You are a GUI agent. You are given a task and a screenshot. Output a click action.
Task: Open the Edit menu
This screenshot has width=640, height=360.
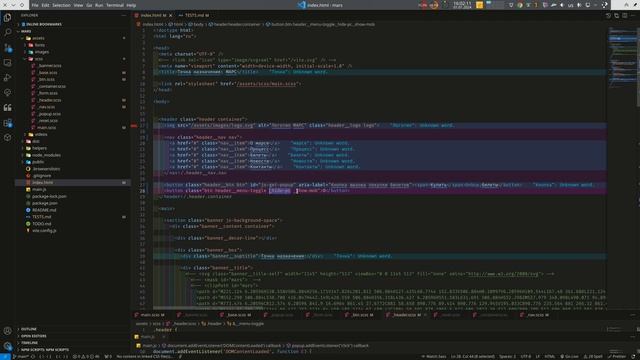(45, 5)
